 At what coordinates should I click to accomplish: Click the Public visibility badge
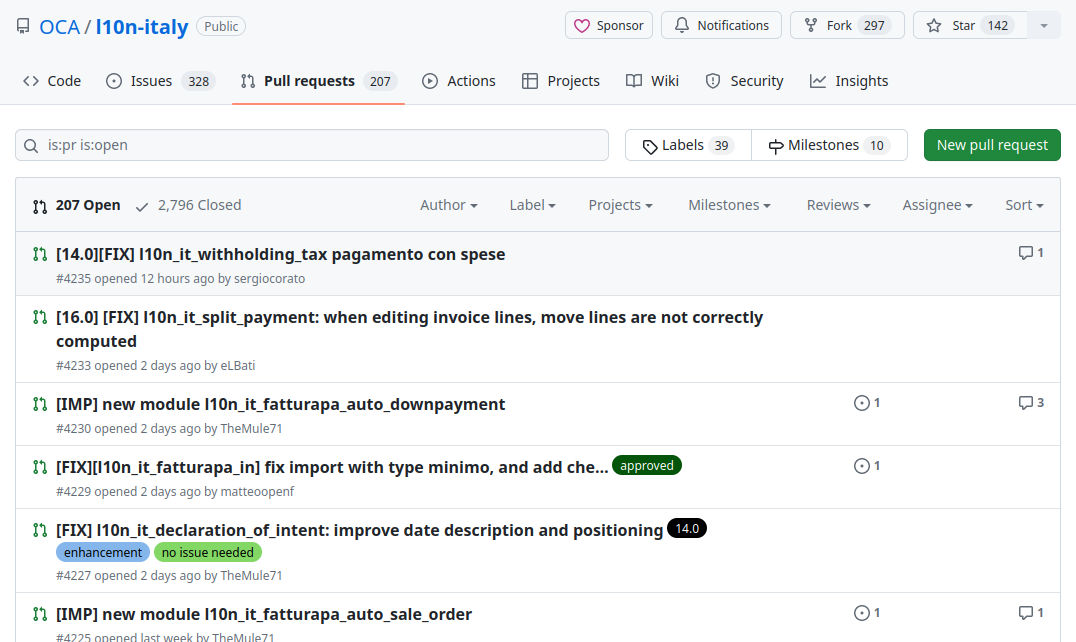point(221,26)
